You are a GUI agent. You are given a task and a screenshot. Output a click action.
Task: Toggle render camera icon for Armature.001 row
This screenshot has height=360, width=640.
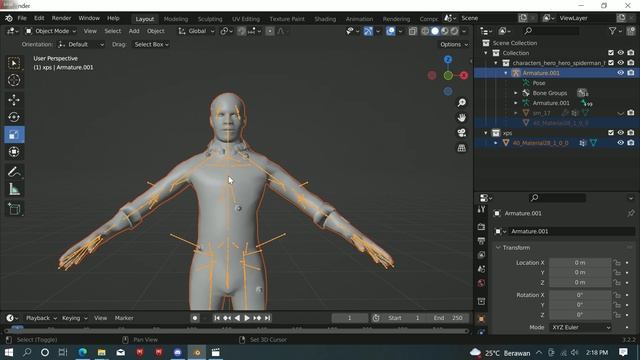tap(631, 73)
